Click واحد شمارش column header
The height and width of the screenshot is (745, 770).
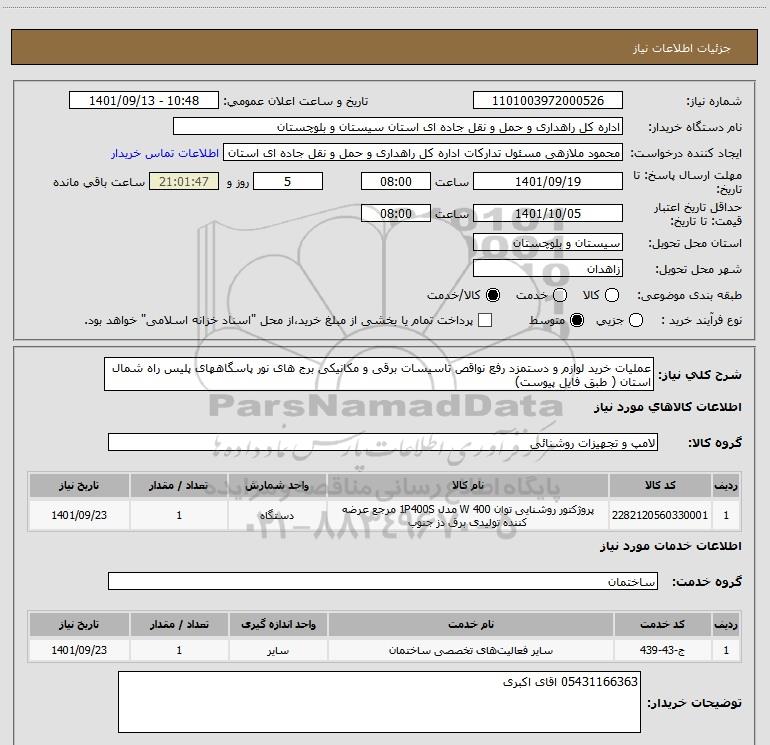click(x=277, y=485)
